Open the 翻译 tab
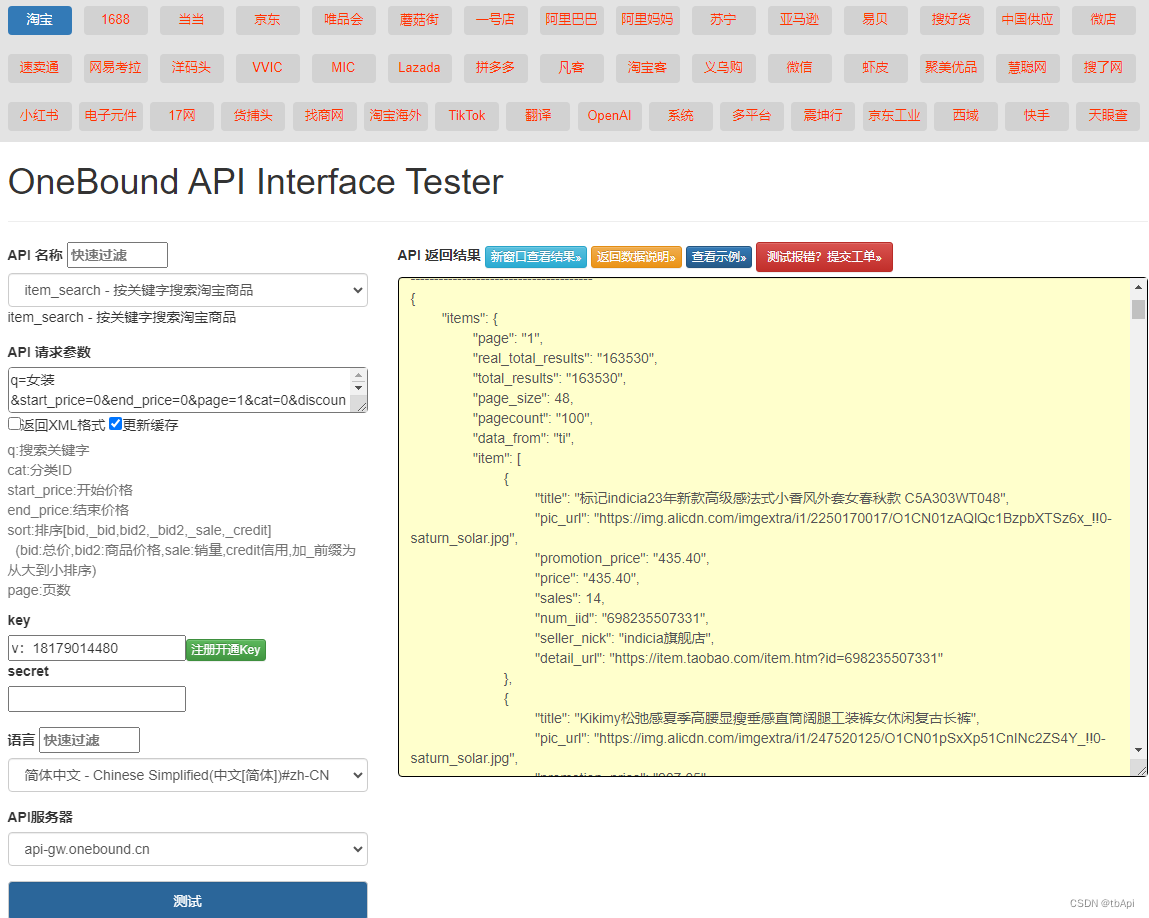The image size is (1149, 918). [x=538, y=116]
